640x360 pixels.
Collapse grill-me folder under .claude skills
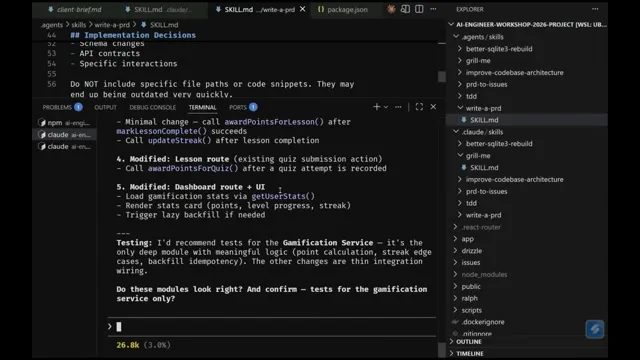pos(527,156)
